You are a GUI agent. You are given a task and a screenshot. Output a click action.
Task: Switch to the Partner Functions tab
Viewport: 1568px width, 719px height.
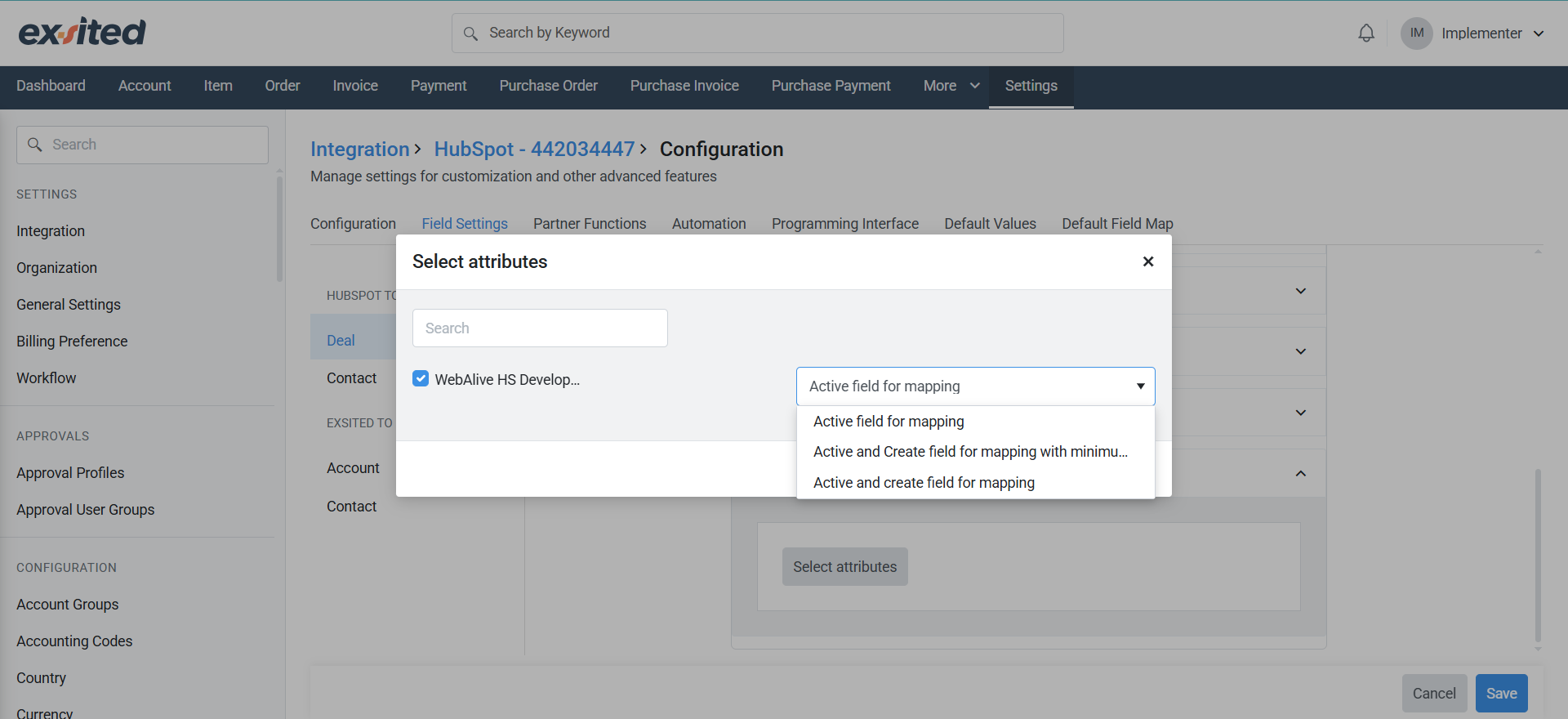point(590,224)
